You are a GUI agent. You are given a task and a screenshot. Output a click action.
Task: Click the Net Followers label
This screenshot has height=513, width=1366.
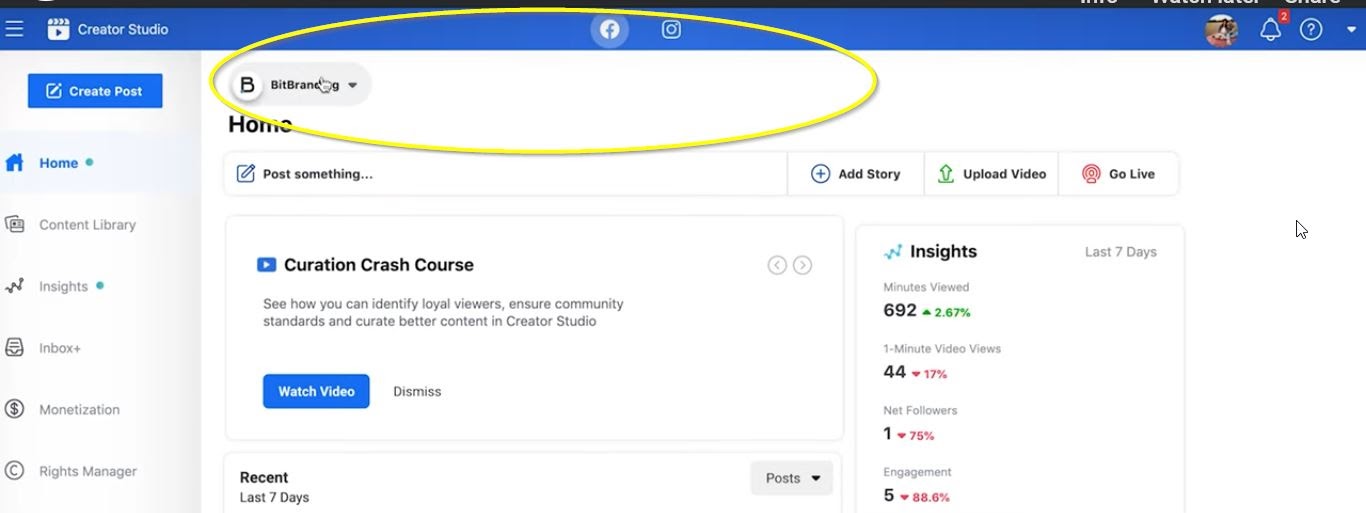point(920,410)
